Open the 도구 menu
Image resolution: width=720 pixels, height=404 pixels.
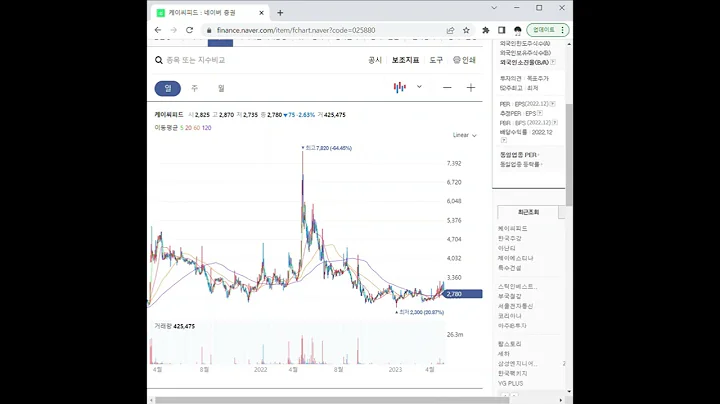coord(436,60)
